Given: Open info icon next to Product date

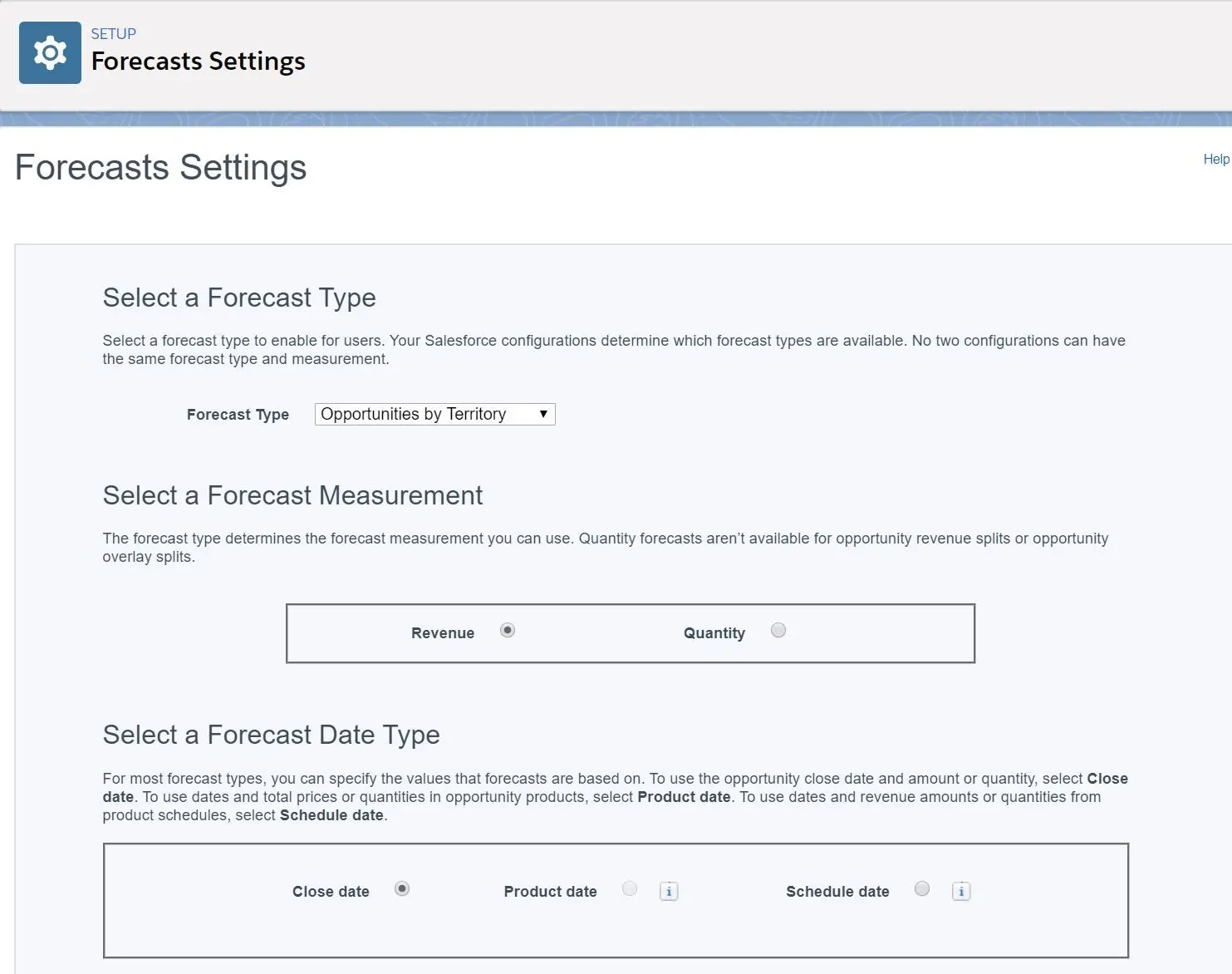Looking at the screenshot, I should coord(669,891).
